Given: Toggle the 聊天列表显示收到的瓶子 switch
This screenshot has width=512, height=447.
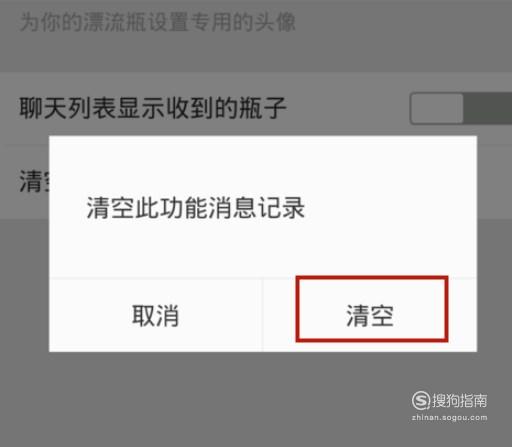Looking at the screenshot, I should [x=461, y=109].
